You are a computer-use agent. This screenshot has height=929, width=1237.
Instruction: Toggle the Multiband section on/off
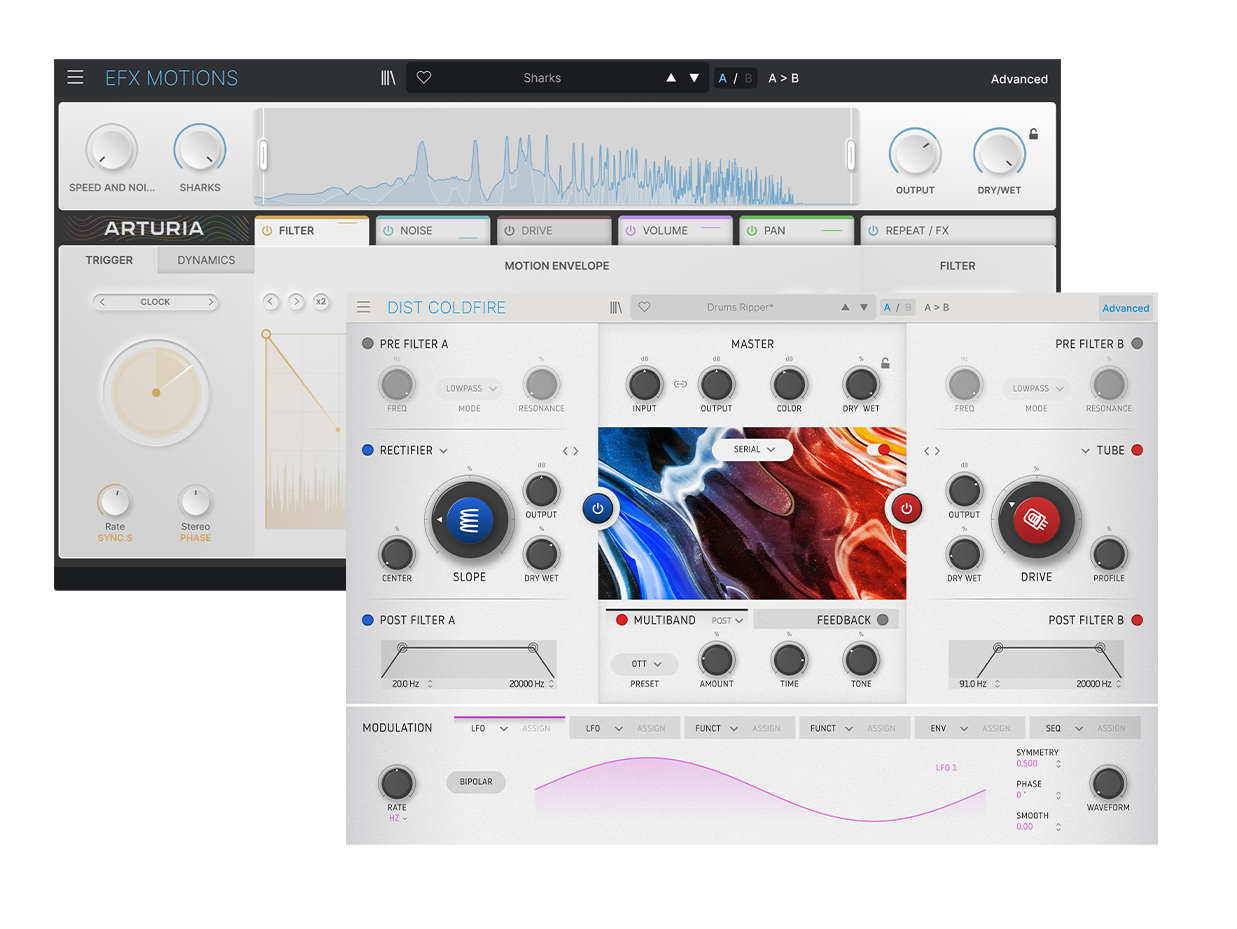622,620
